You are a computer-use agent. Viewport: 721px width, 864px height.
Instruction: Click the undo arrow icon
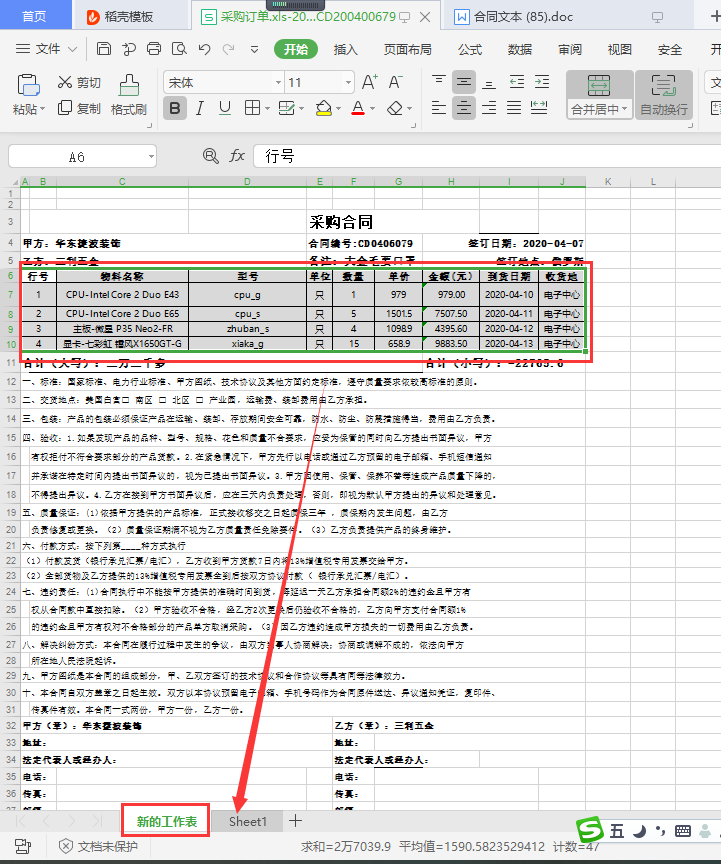coord(204,49)
